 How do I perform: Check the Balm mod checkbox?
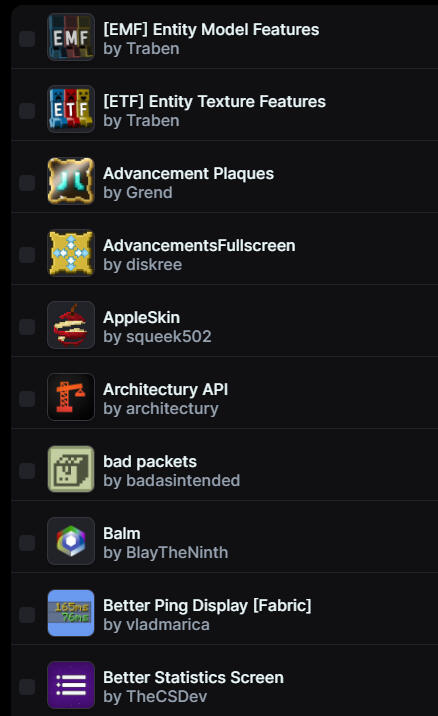[x=27, y=542]
